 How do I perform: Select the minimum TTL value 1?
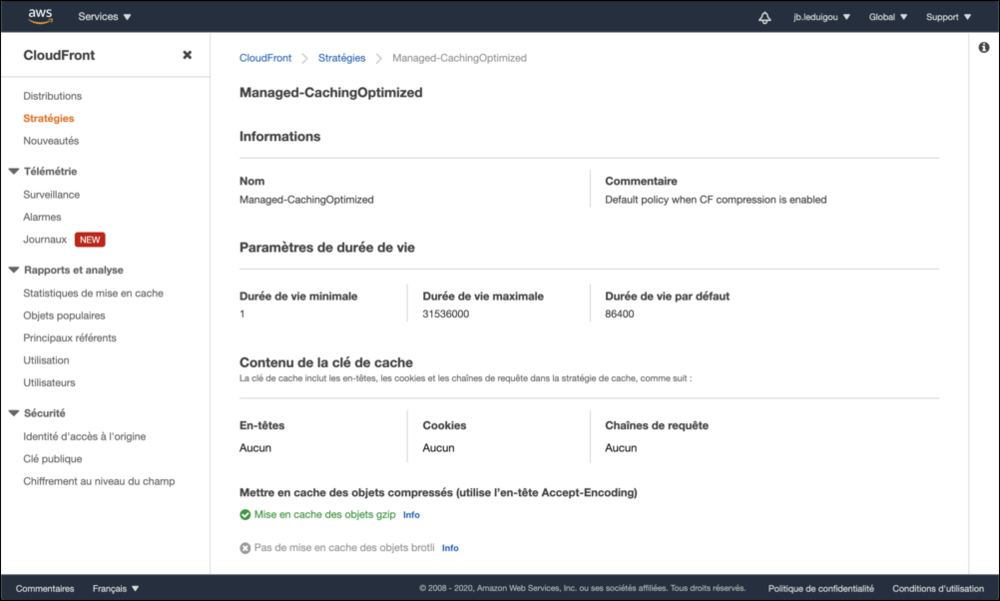[242, 314]
